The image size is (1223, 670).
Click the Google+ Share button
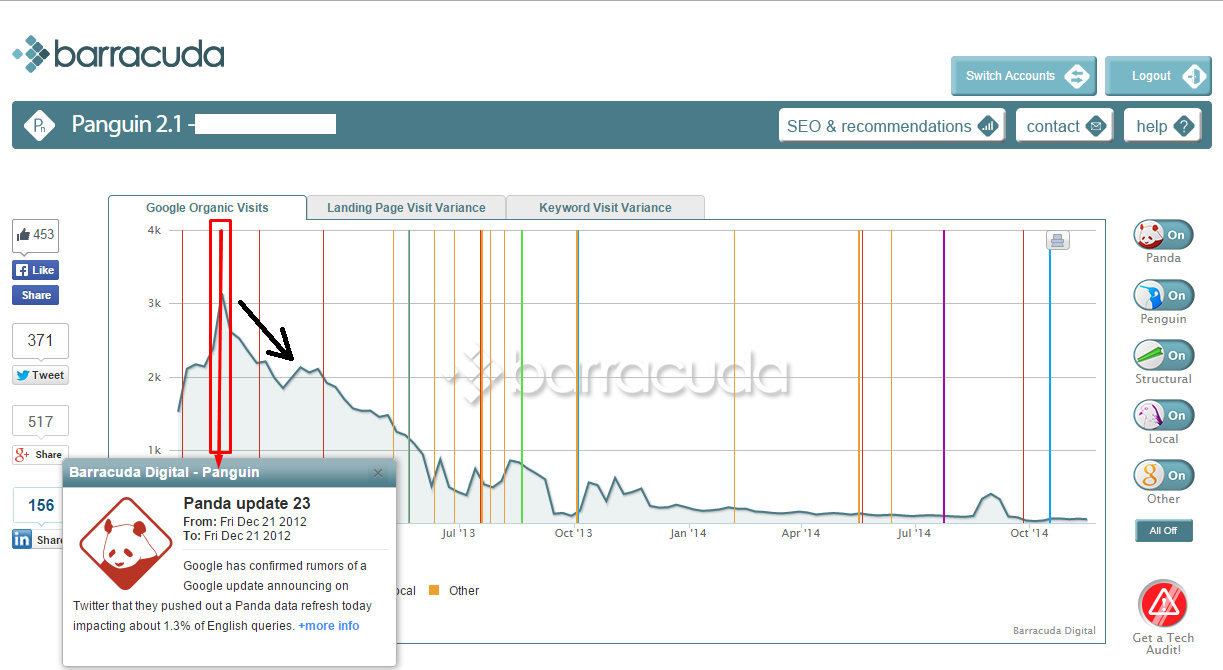coord(40,454)
